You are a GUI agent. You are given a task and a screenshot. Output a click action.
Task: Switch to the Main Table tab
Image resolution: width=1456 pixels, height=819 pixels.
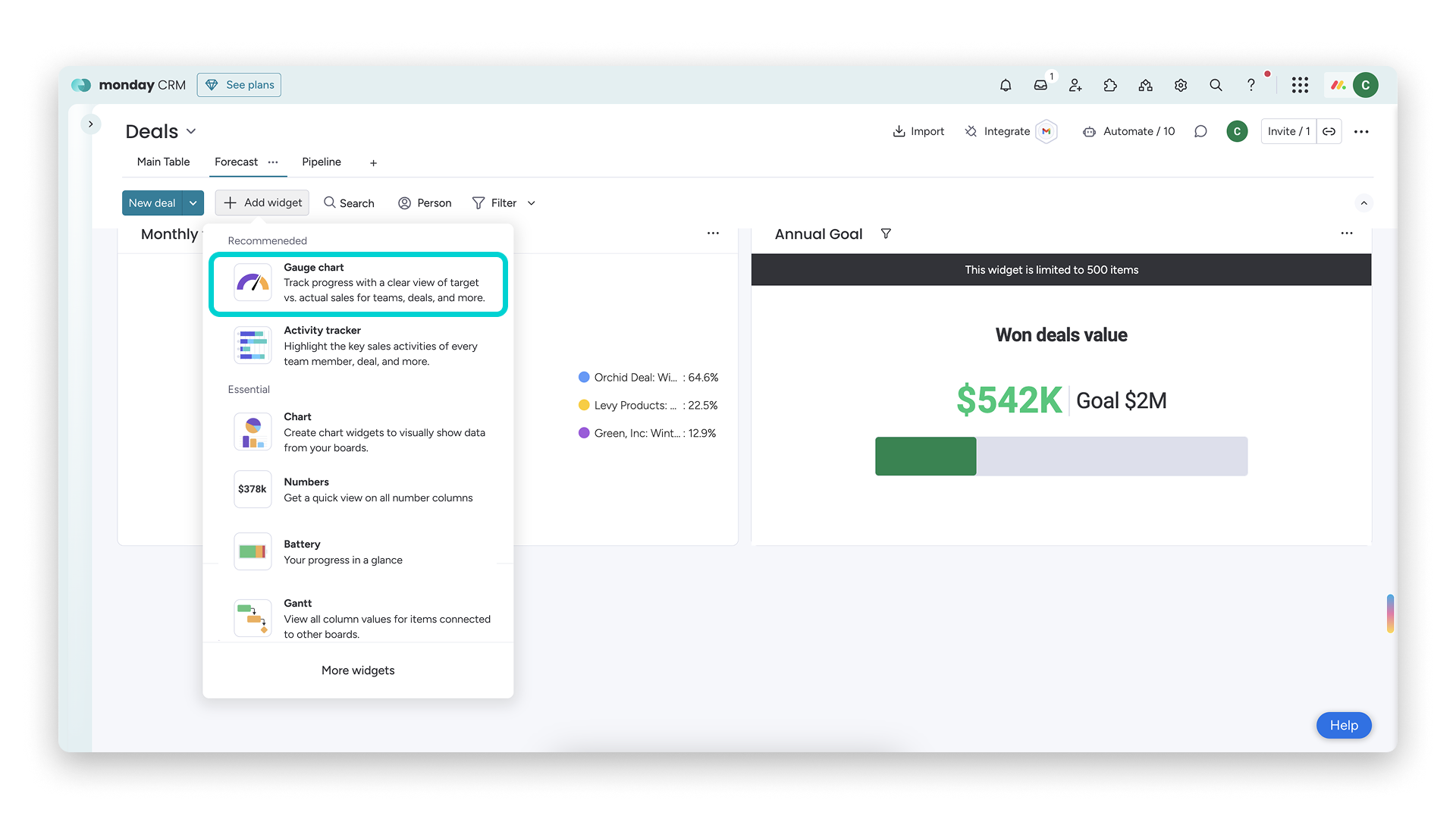pyautogui.click(x=163, y=162)
